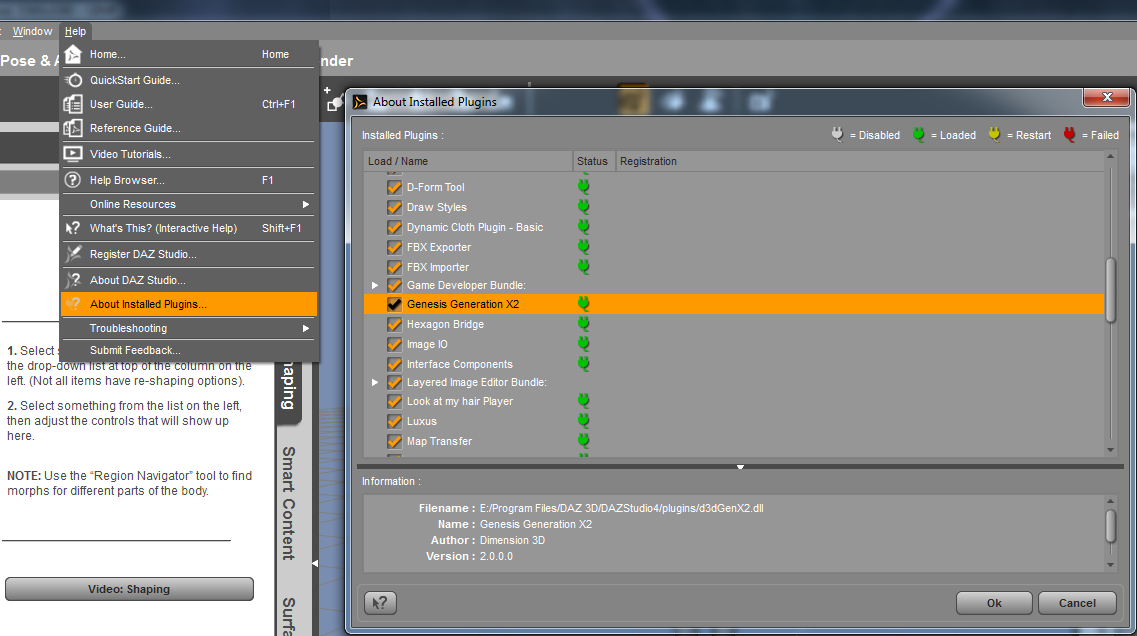
Task: Click plugin list scroll-down arrow
Action: [1110, 450]
